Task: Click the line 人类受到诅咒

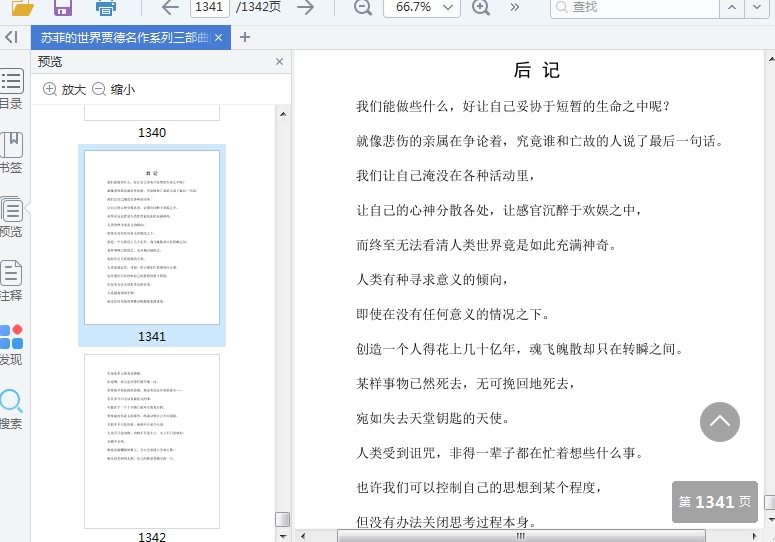Action: coord(500,453)
